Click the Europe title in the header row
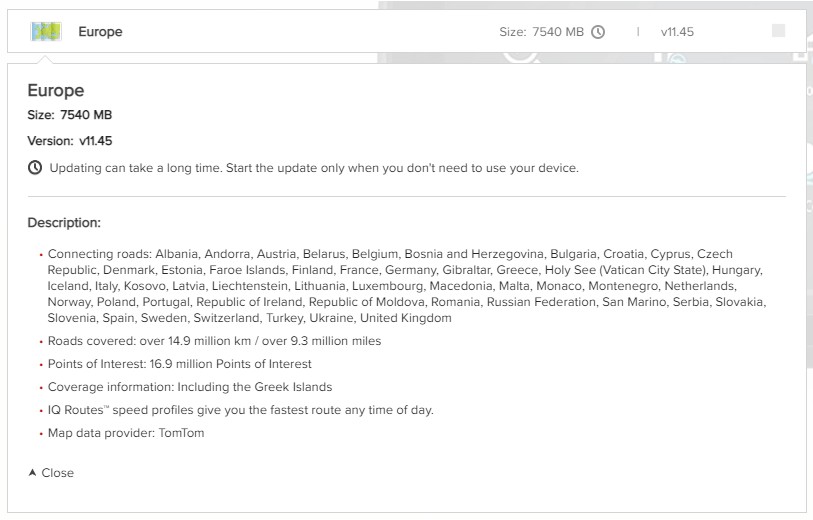The width and height of the screenshot is (813, 520). (x=100, y=32)
